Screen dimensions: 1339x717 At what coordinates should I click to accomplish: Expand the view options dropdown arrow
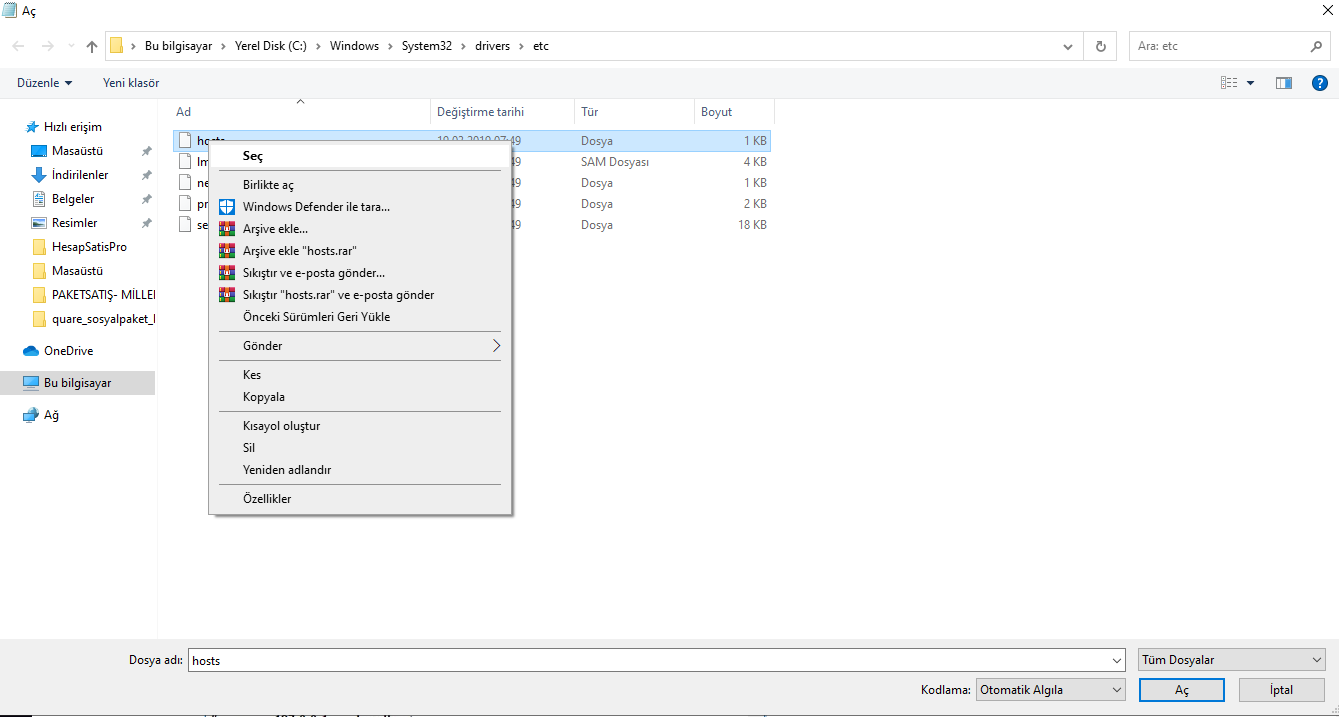point(1250,83)
